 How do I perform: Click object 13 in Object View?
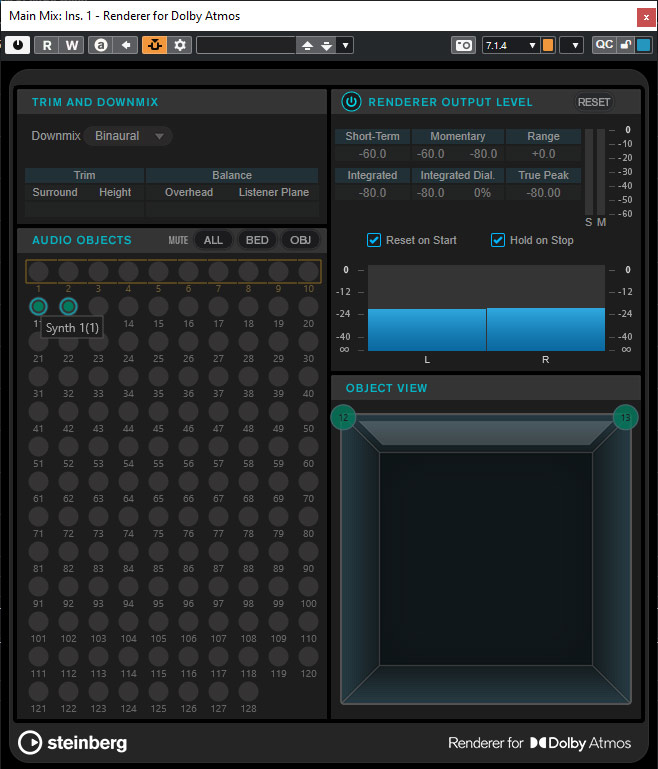(x=626, y=417)
